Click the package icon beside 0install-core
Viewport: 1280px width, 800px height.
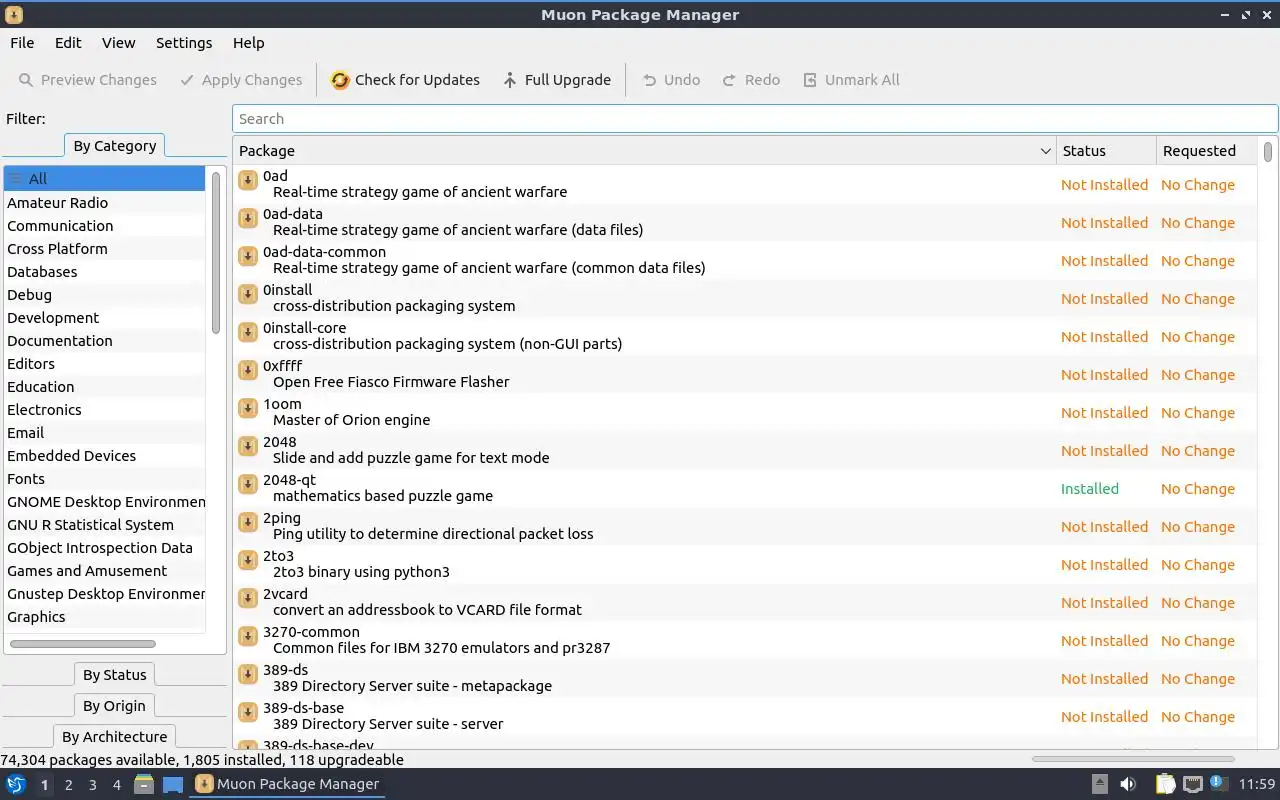(248, 332)
